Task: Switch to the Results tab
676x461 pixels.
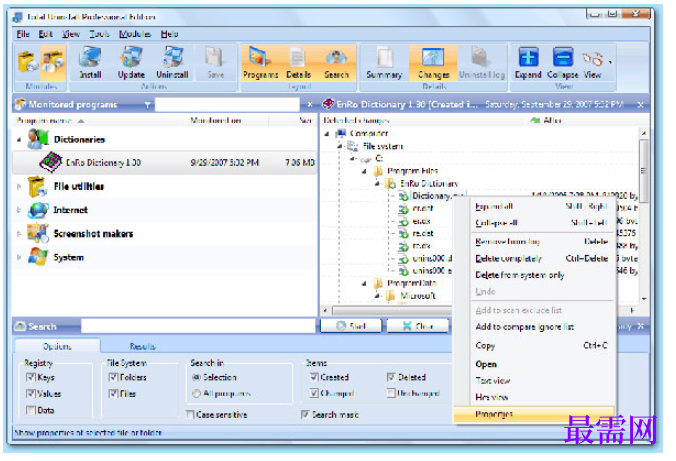Action: (142, 346)
